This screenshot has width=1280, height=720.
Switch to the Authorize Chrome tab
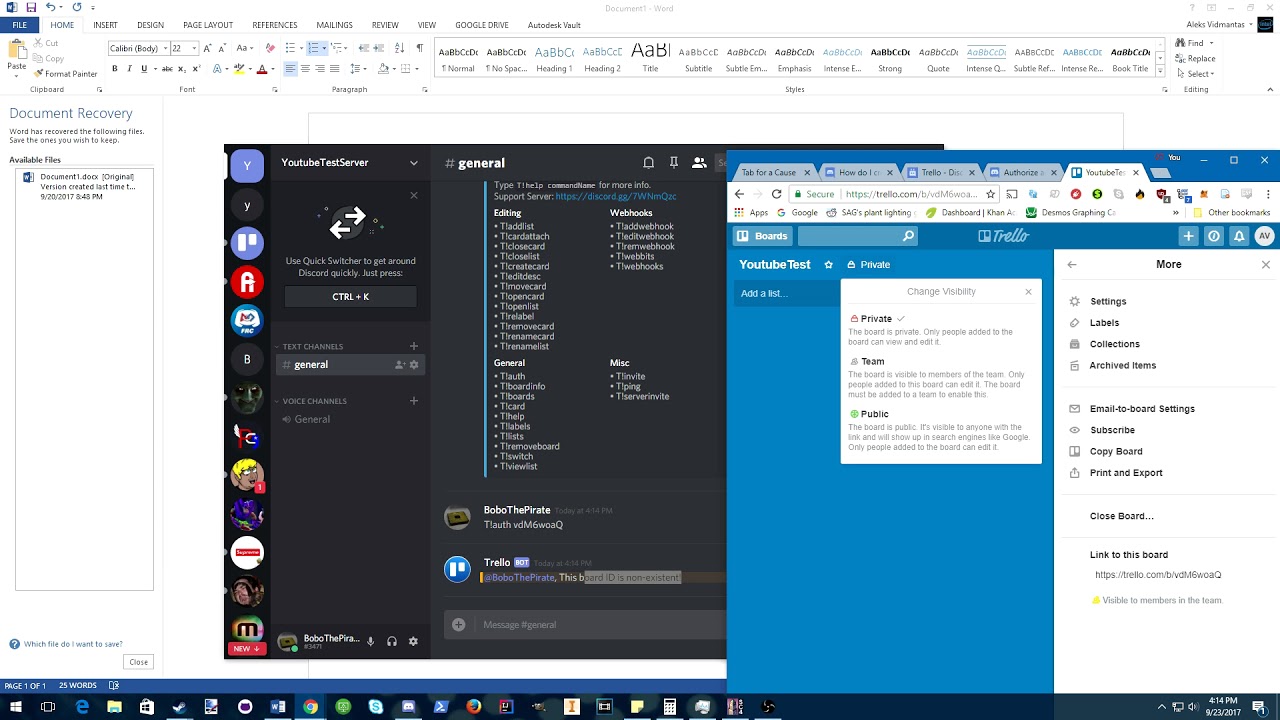tap(1022, 173)
